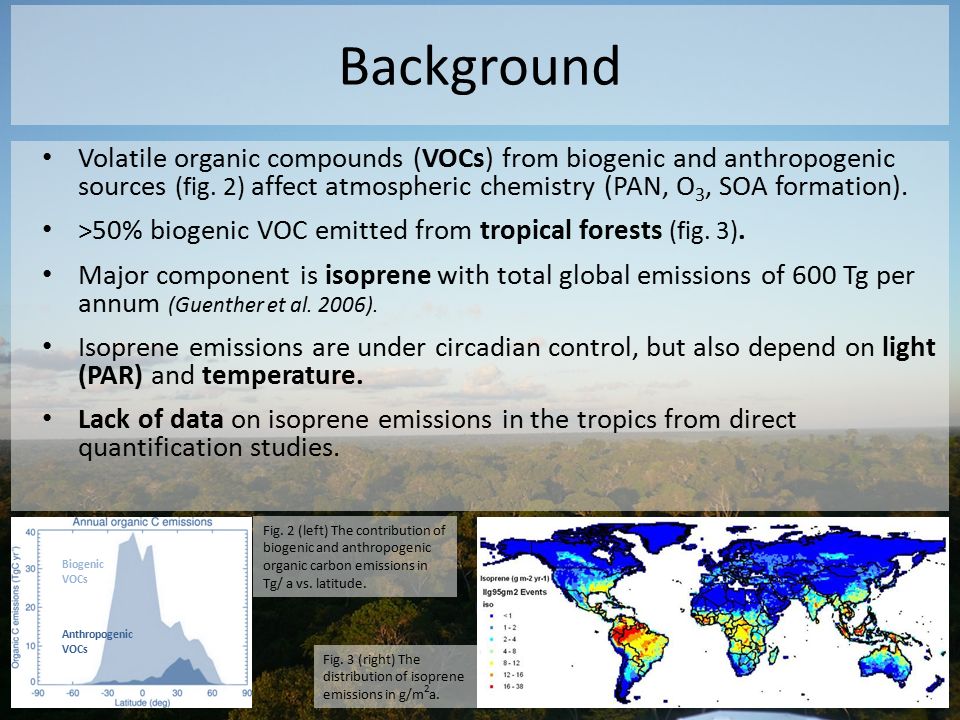The image size is (960, 720).
Task: Click the 'tropical forests' bold text
Action: [571, 231]
